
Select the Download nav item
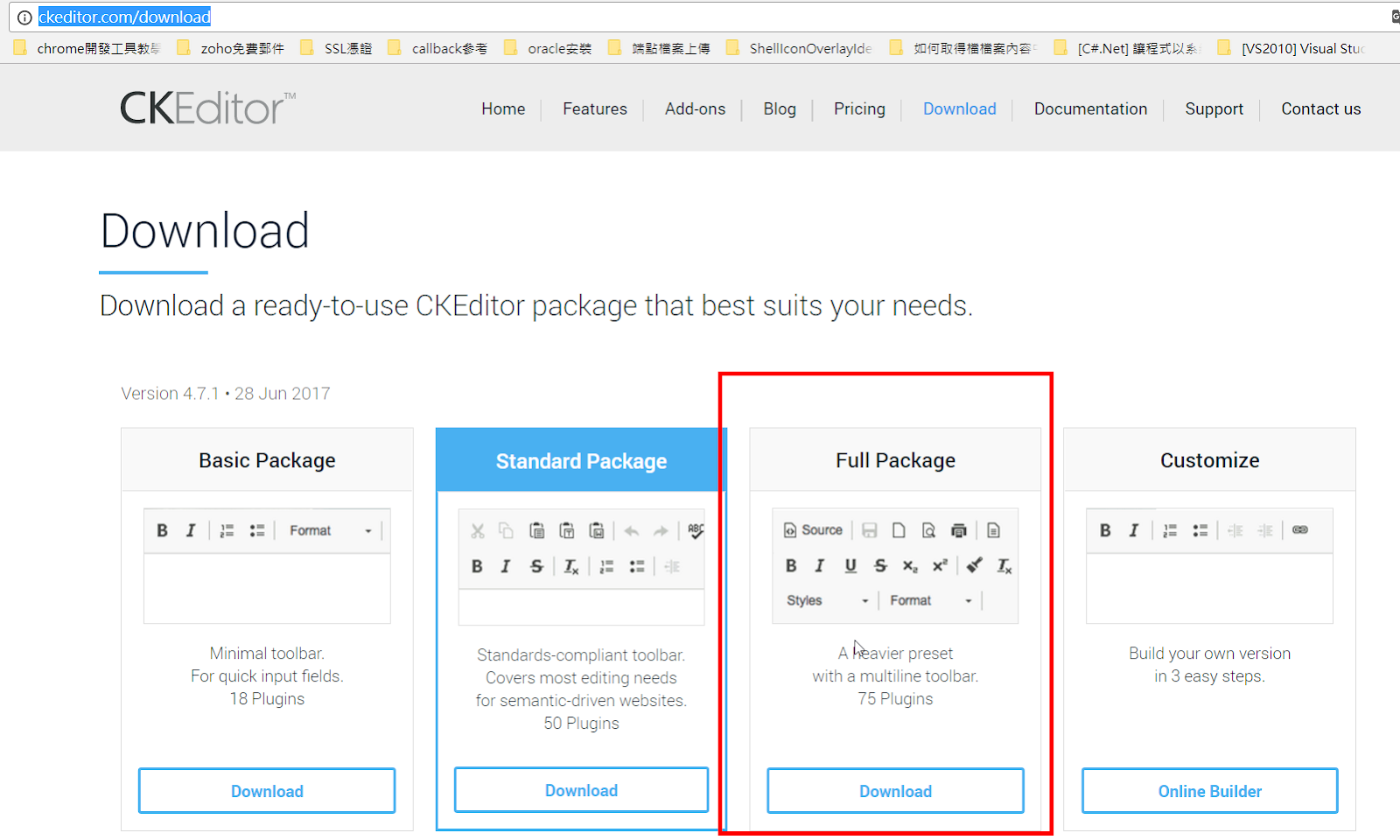point(960,108)
